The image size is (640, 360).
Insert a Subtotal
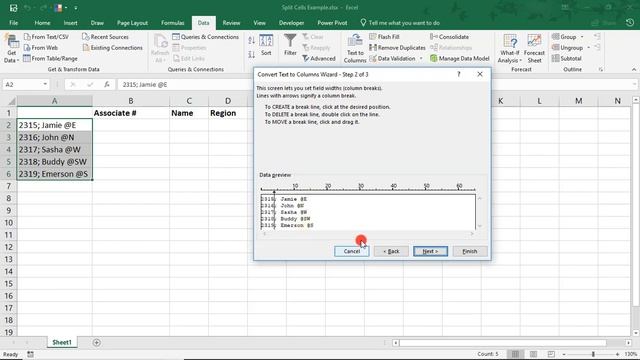566,58
